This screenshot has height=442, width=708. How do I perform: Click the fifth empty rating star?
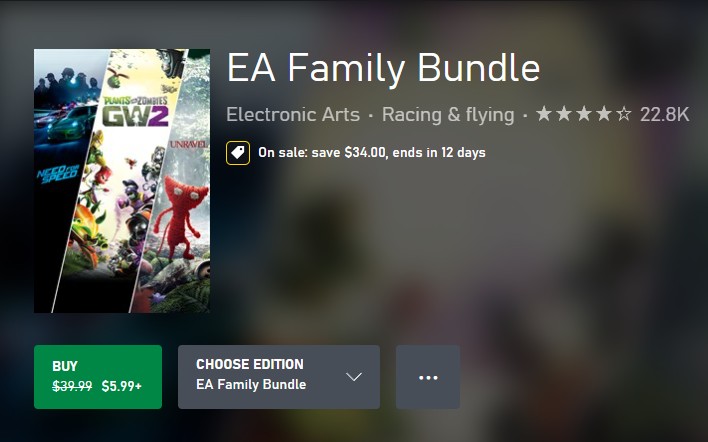pyautogui.click(x=624, y=114)
